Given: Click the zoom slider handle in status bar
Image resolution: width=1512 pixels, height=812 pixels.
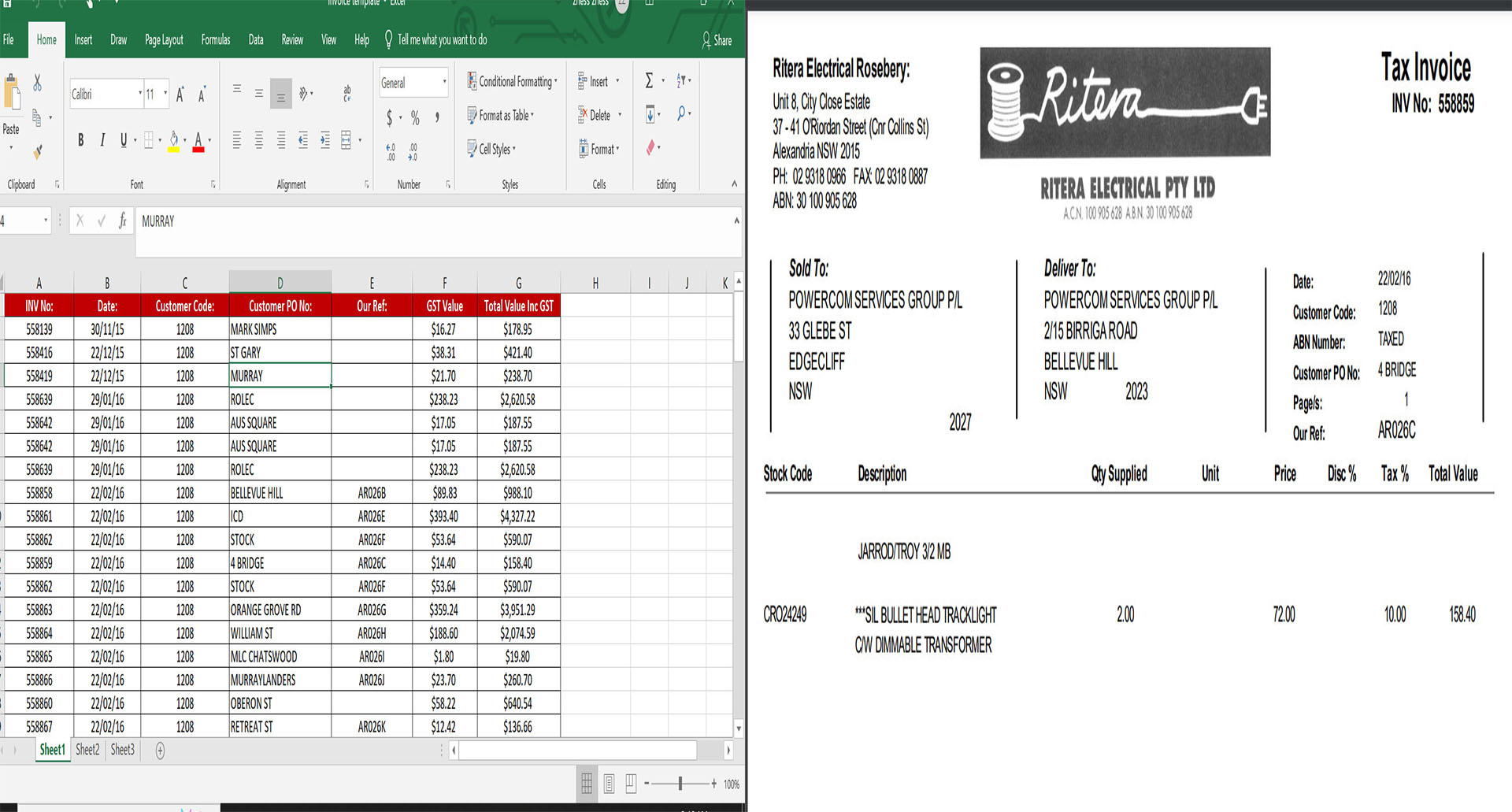Looking at the screenshot, I should pos(680,784).
